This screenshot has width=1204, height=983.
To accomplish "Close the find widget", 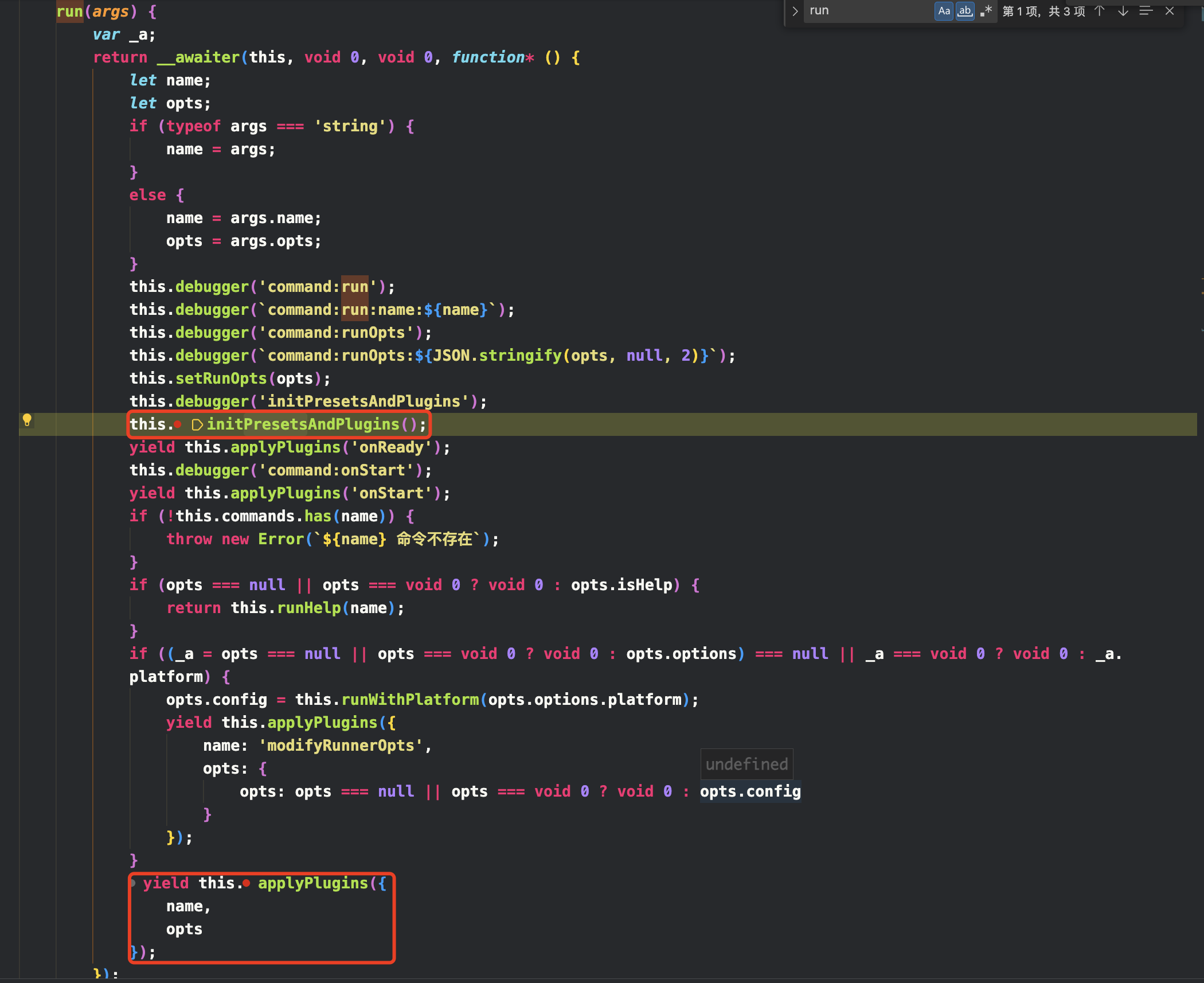I will coord(1170,11).
